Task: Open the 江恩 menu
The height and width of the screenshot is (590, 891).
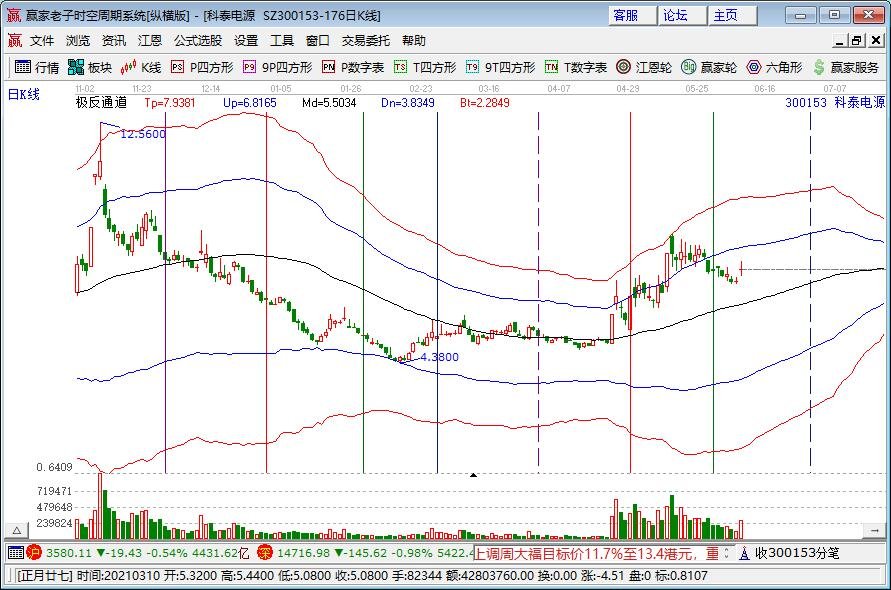Action: click(150, 40)
